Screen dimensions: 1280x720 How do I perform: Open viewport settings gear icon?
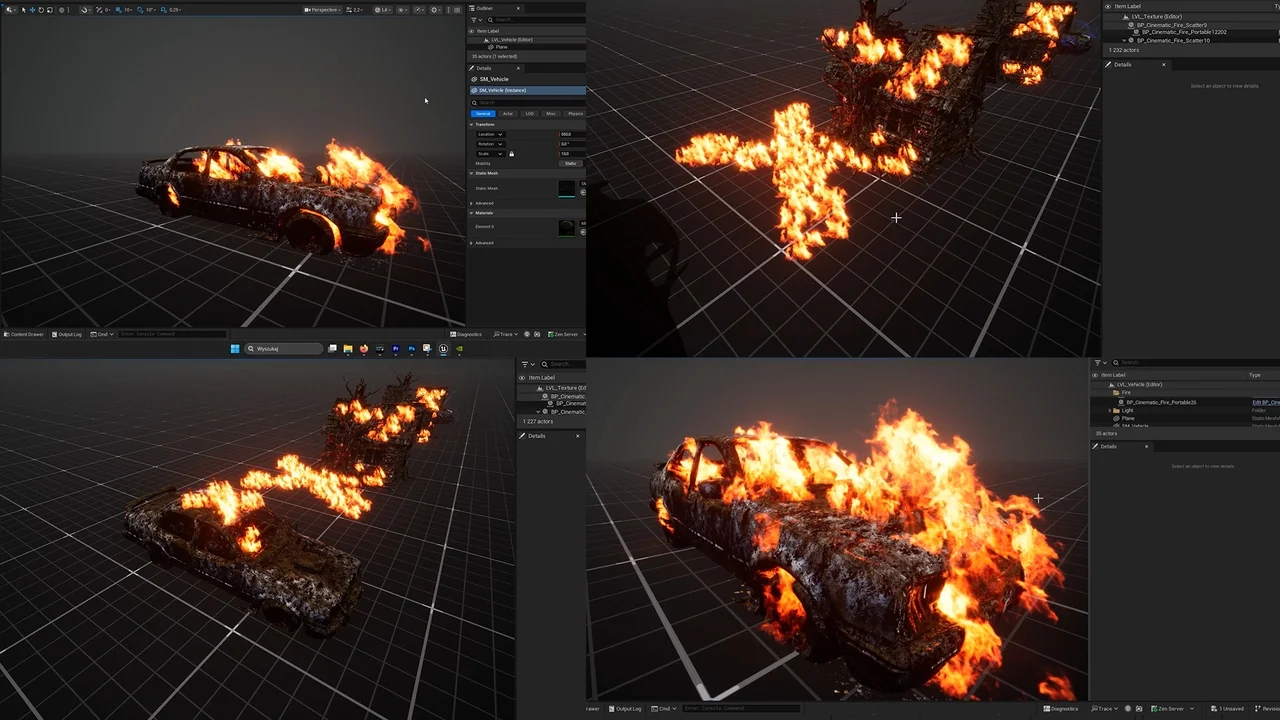[435, 10]
